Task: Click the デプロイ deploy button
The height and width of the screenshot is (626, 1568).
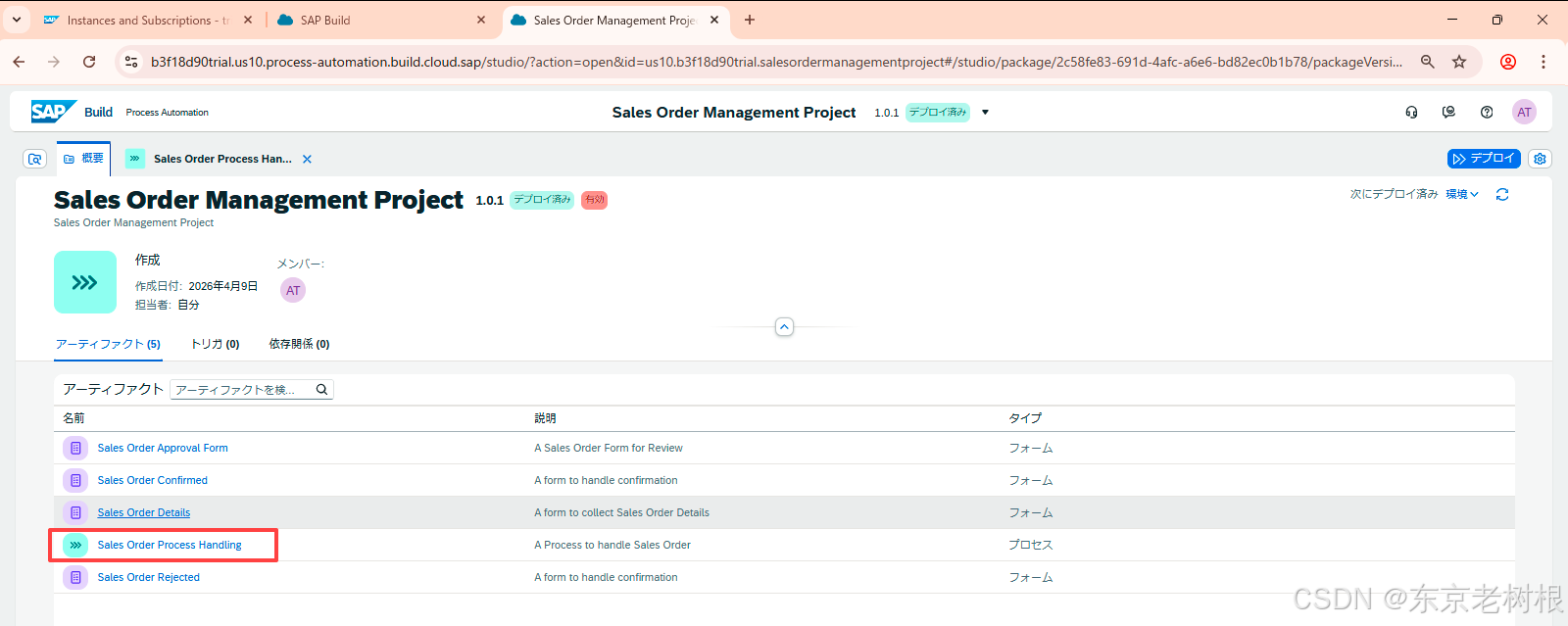Action: pyautogui.click(x=1484, y=159)
